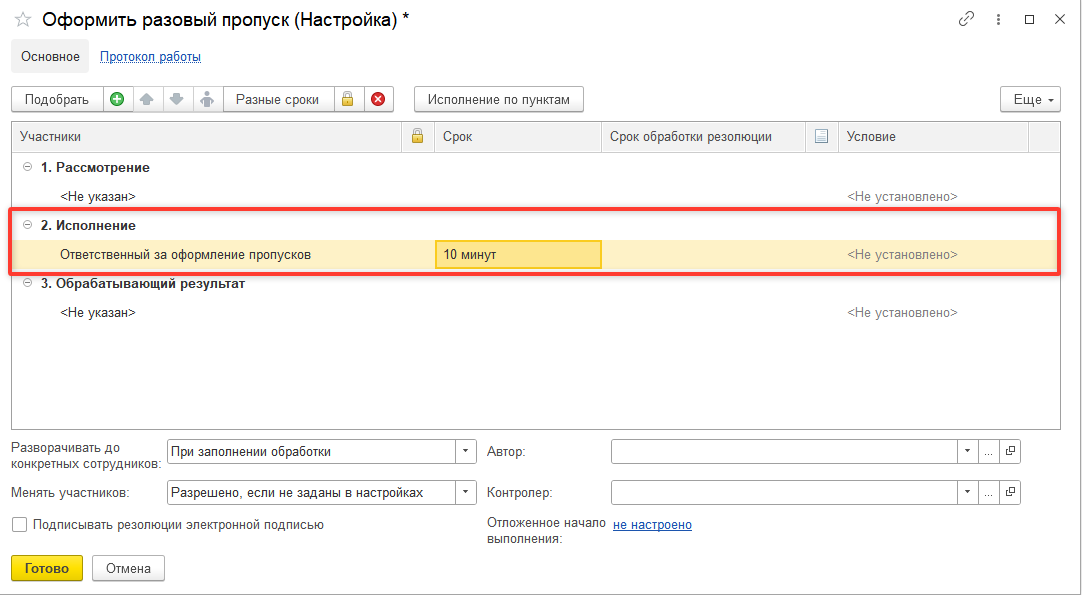
Task: Open the Автор value in a new window
Action: pos(1010,451)
